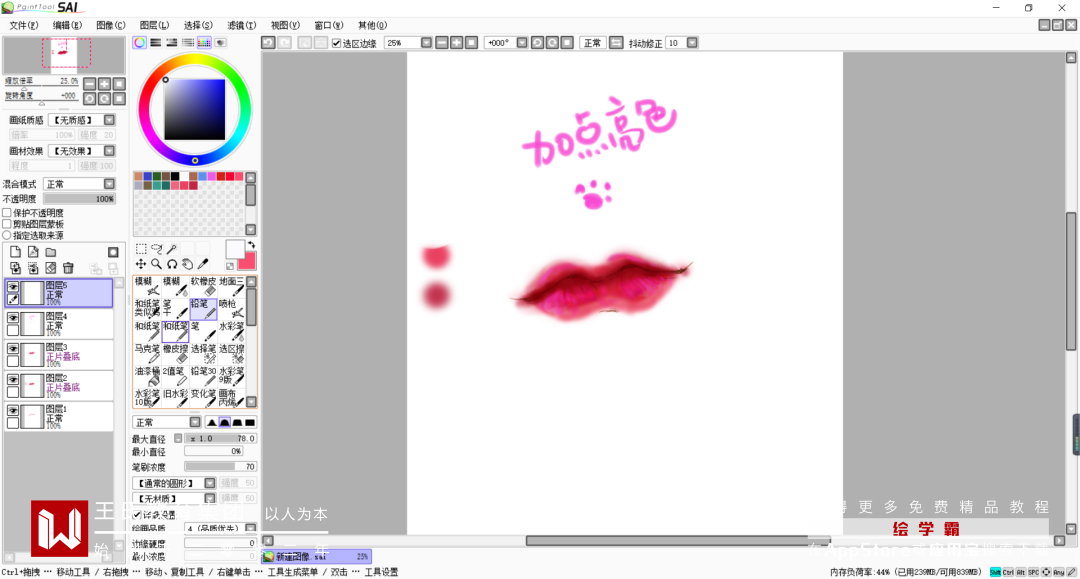Select the rotate view tool

172,264
